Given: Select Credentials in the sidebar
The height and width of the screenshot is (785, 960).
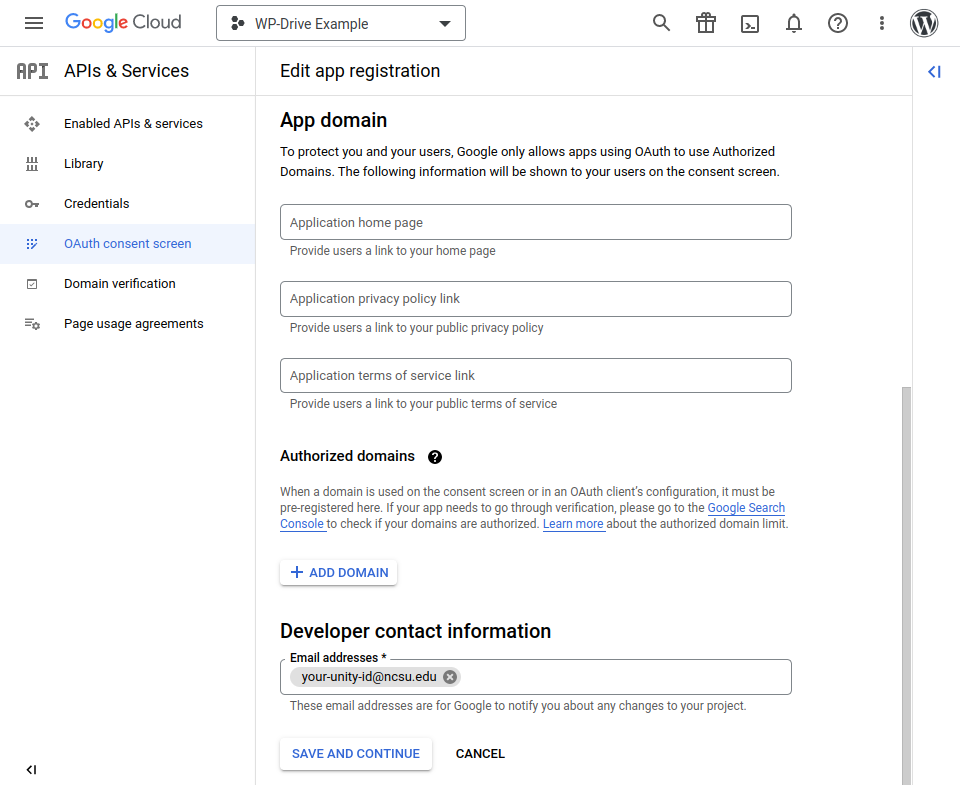Looking at the screenshot, I should pyautogui.click(x=97, y=203).
